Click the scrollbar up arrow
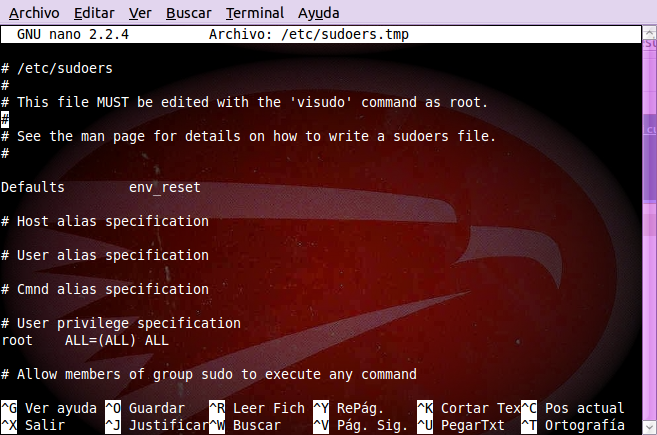Image resolution: width=657 pixels, height=435 pixels. 649,32
